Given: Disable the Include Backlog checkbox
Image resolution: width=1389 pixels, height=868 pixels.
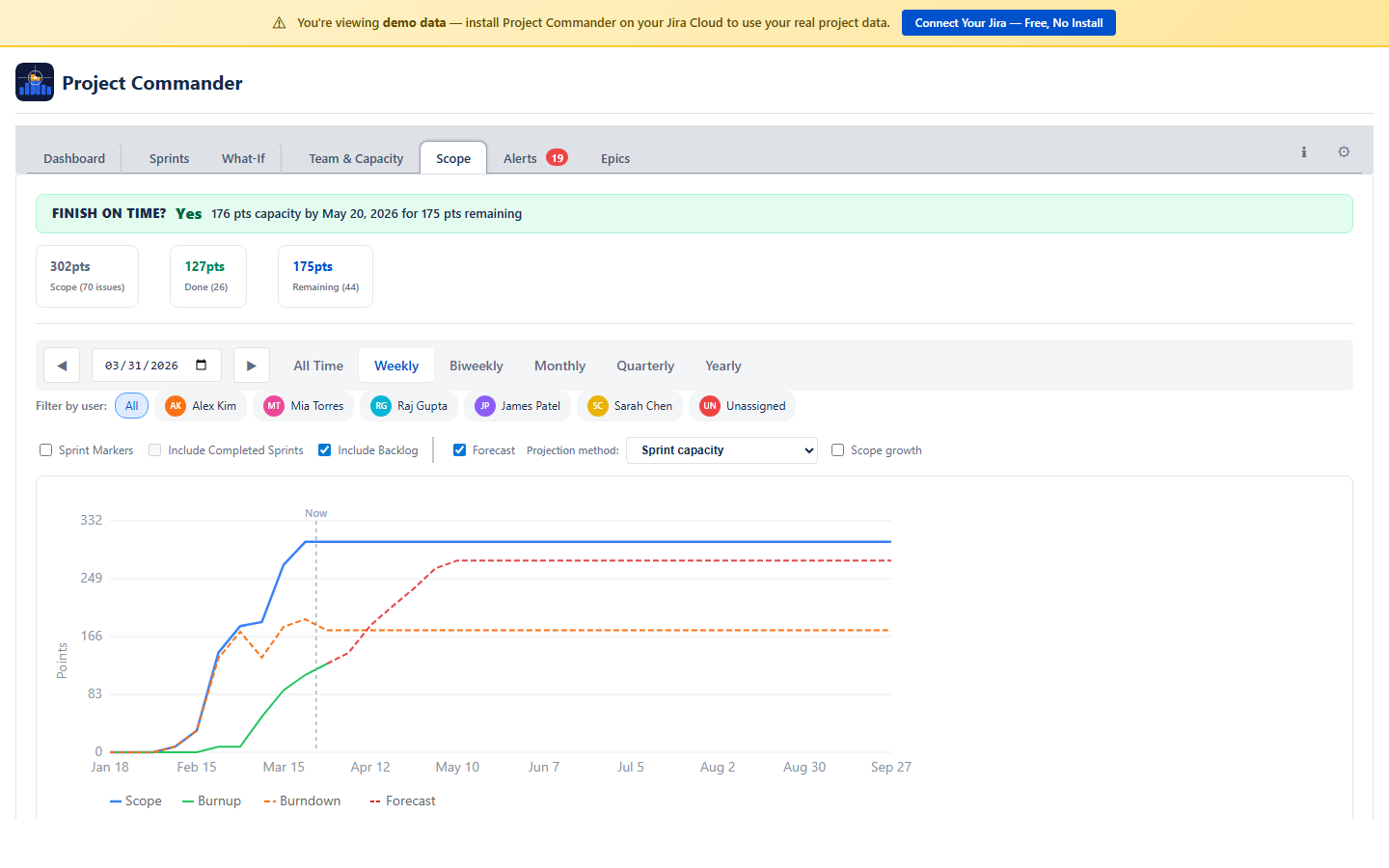Looking at the screenshot, I should [324, 449].
